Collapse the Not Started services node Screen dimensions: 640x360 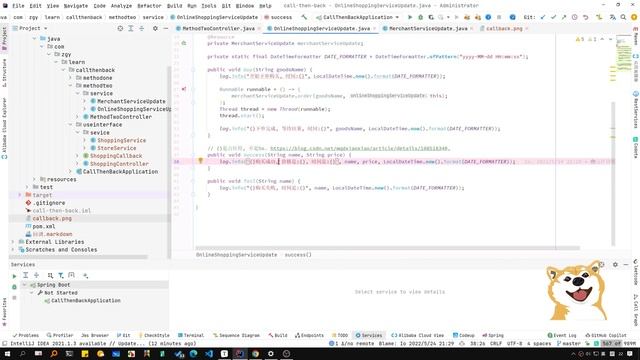click(32, 293)
